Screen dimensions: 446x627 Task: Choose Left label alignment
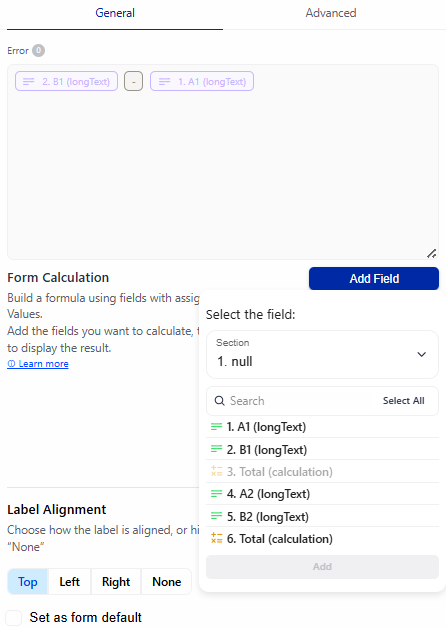click(70, 582)
